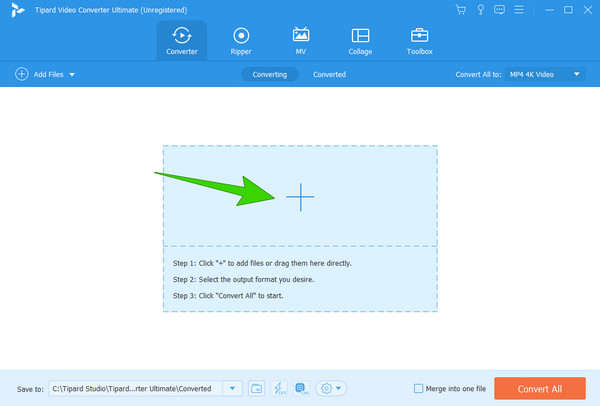Viewport: 600px width, 406px height.
Task: Switch to the Ripper module
Action: tap(240, 40)
